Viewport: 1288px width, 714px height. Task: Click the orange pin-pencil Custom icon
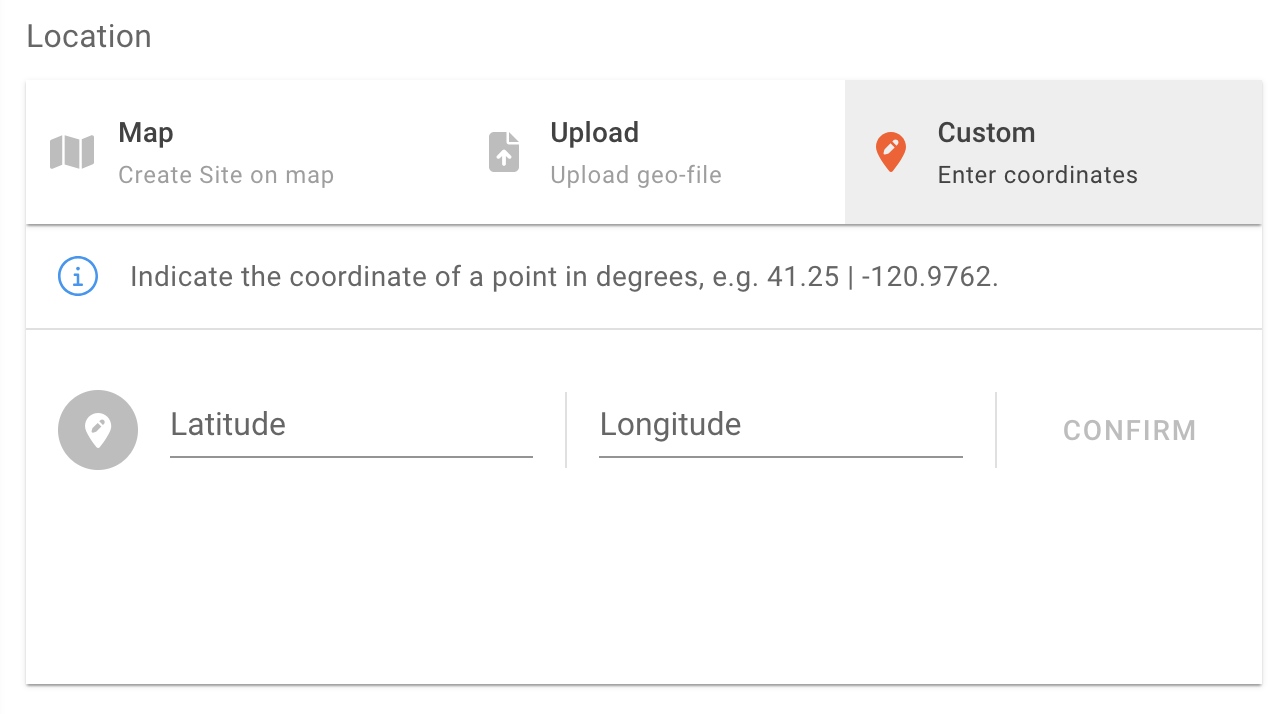890,153
